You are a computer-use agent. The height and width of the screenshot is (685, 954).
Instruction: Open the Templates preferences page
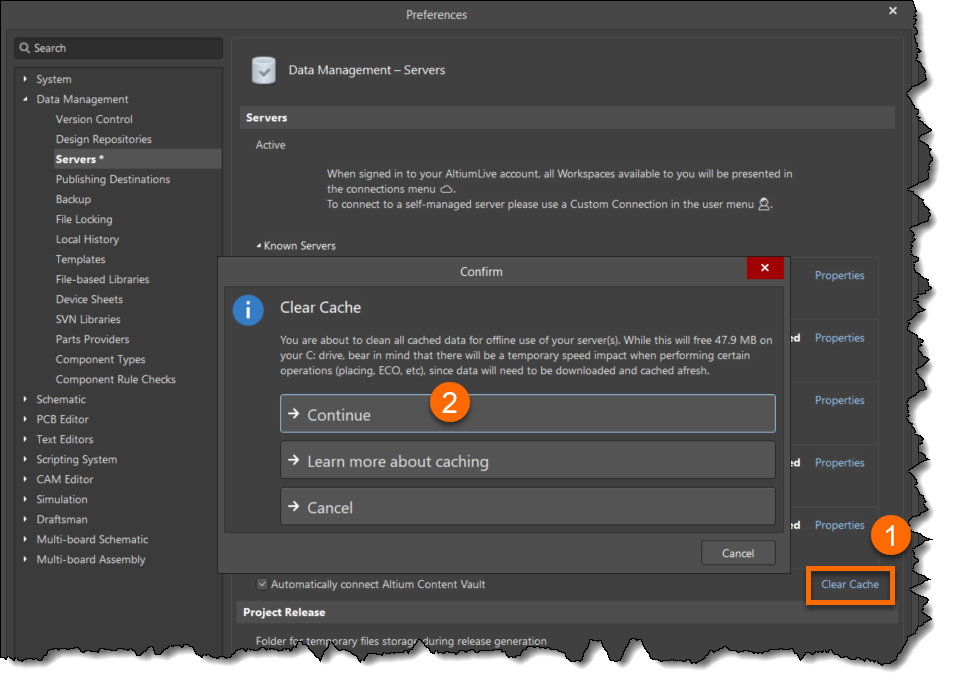click(x=80, y=259)
